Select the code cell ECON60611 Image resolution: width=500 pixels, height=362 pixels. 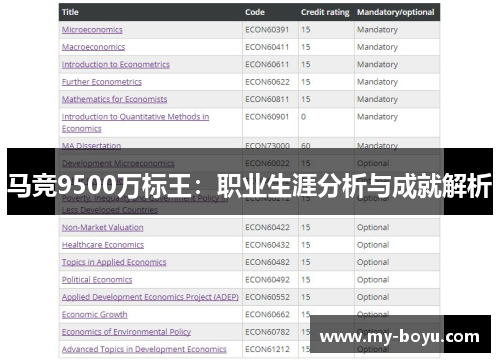267,64
